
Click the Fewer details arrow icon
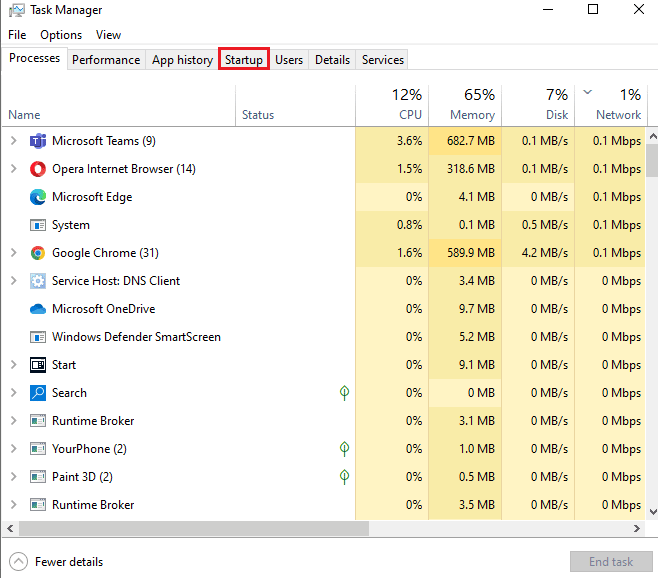(x=18, y=562)
